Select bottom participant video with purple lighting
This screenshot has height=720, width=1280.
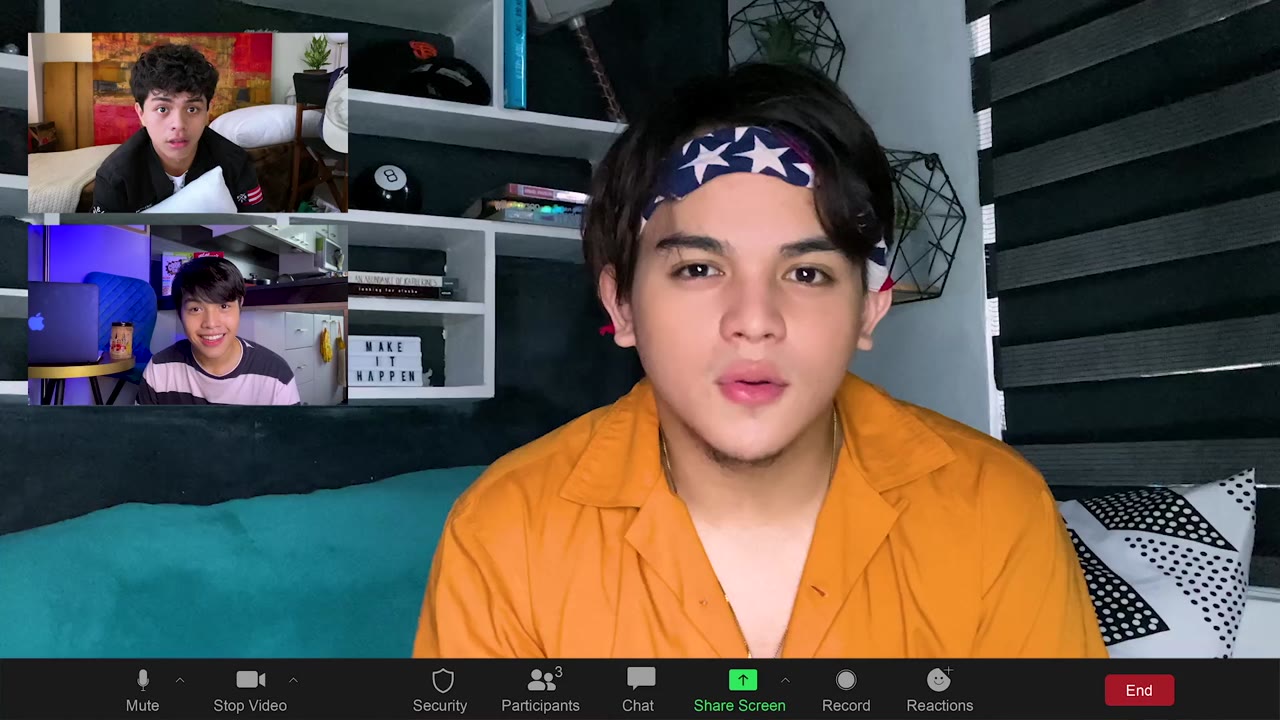point(188,315)
